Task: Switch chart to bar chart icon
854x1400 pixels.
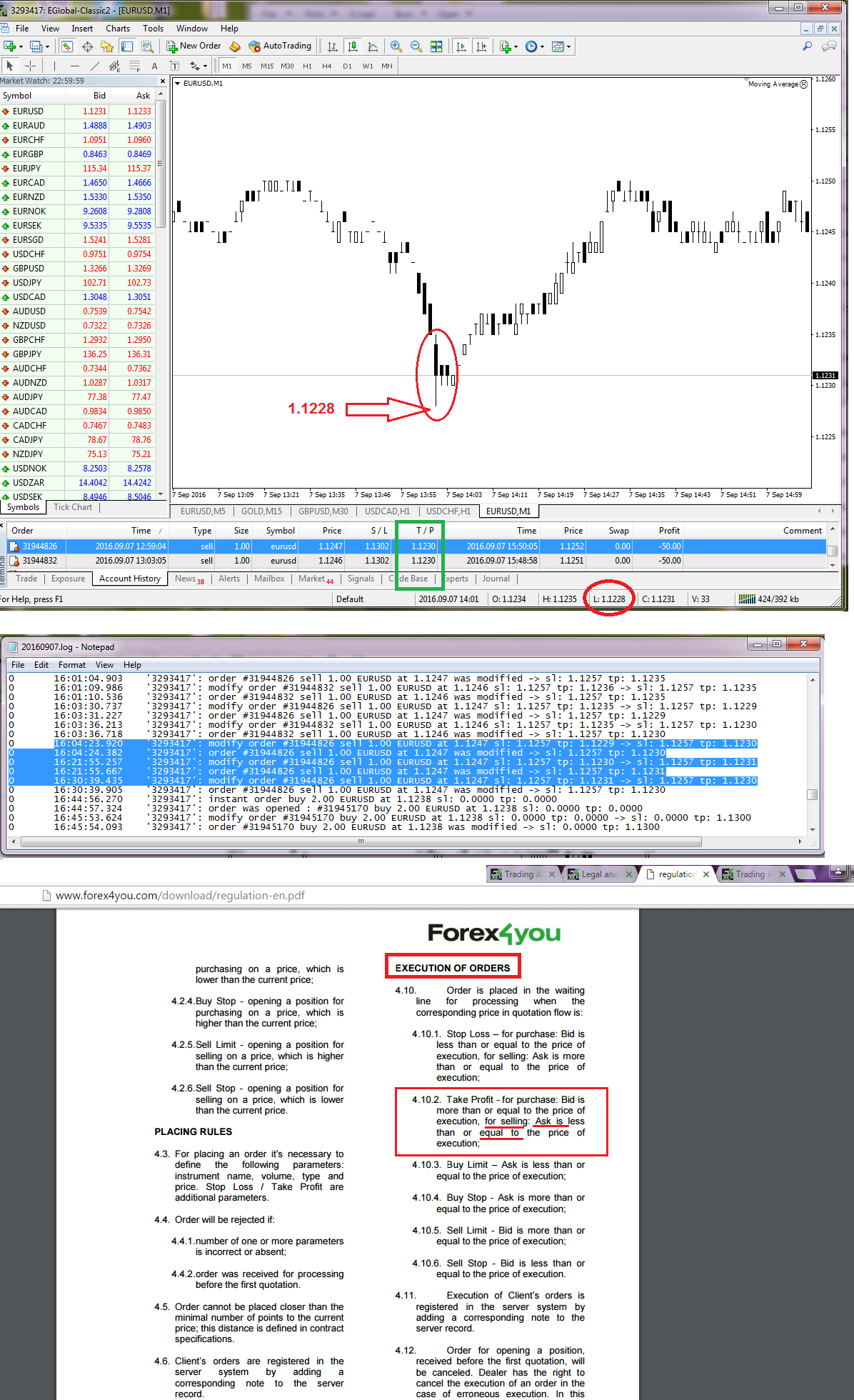Action: (333, 46)
